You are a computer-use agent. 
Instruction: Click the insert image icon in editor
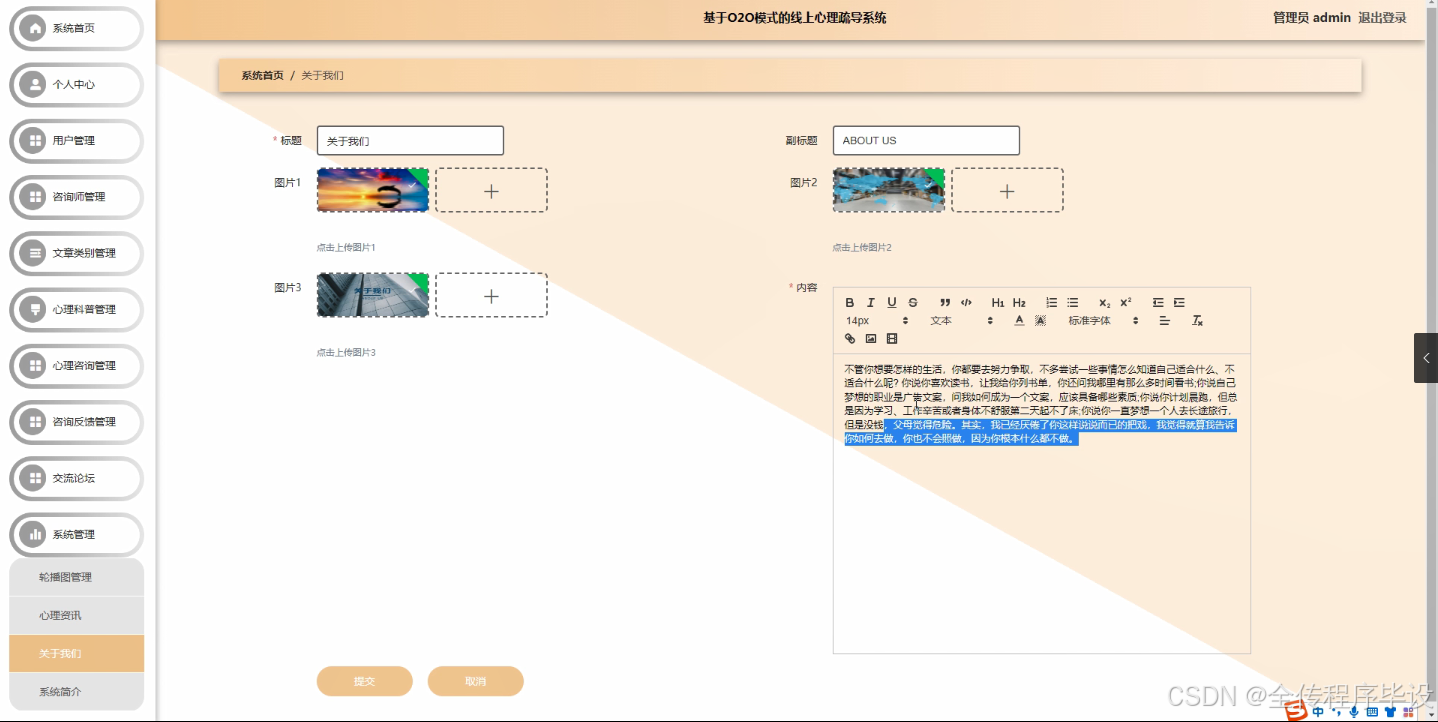pos(870,338)
